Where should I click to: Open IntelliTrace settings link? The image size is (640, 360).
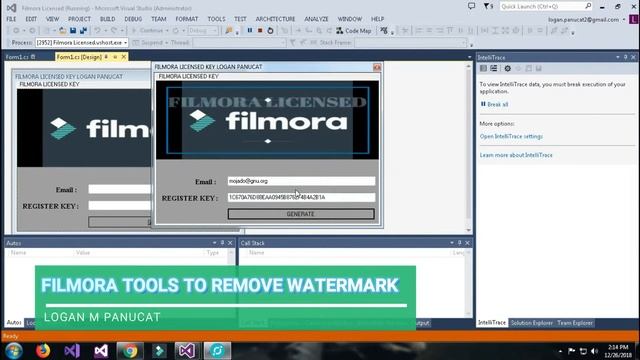[x=511, y=136]
